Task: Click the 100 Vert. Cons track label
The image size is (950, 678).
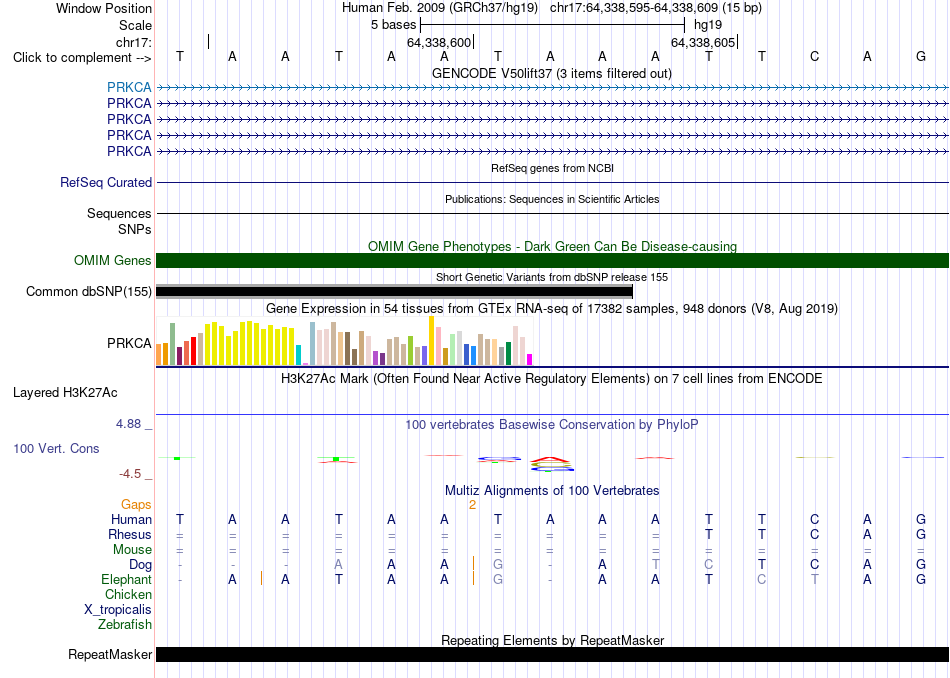Action: pos(56,448)
